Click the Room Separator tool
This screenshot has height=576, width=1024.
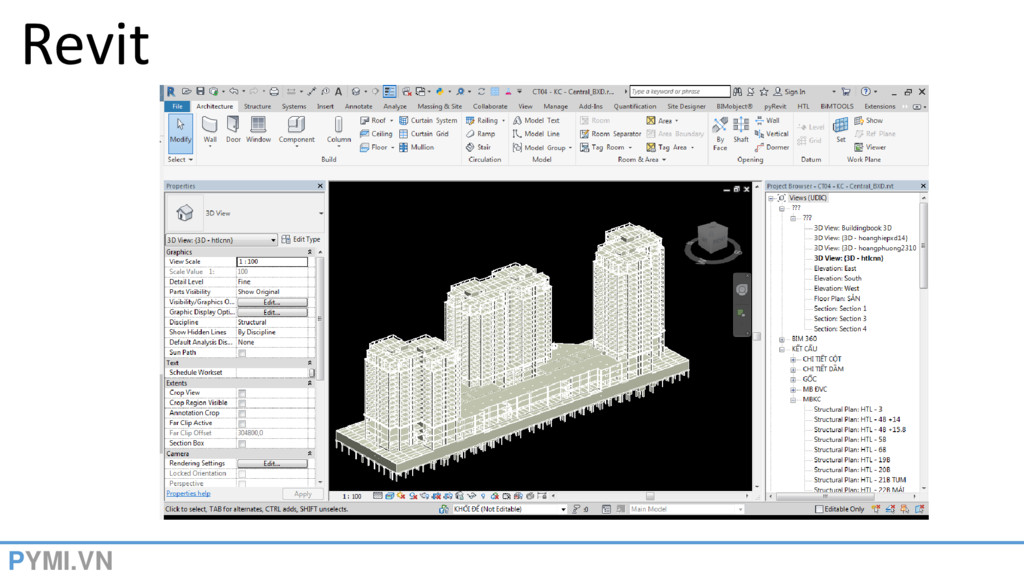tap(611, 134)
